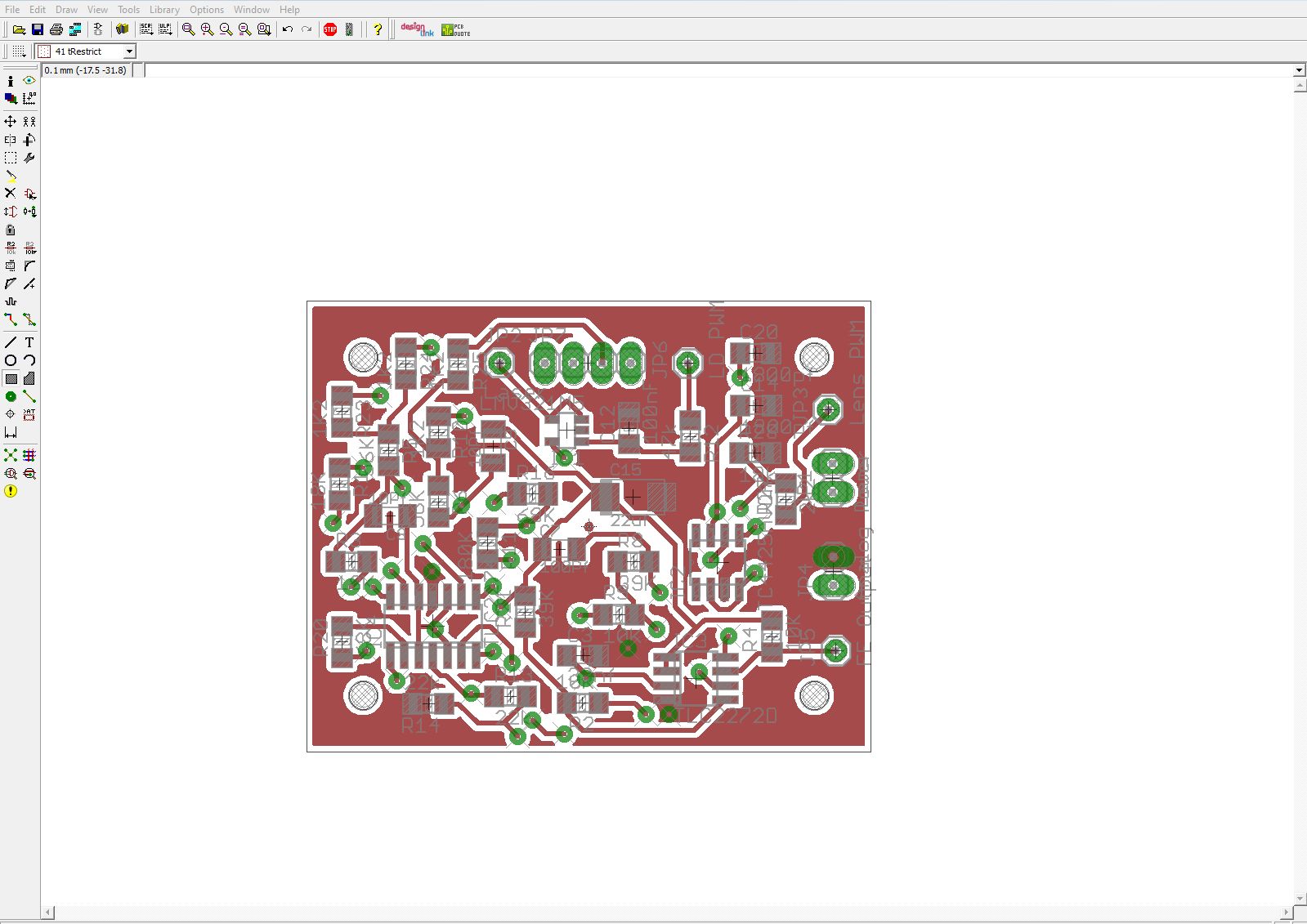Click the Zoom to fit icon
This screenshot has width=1307, height=924.
pos(188,29)
